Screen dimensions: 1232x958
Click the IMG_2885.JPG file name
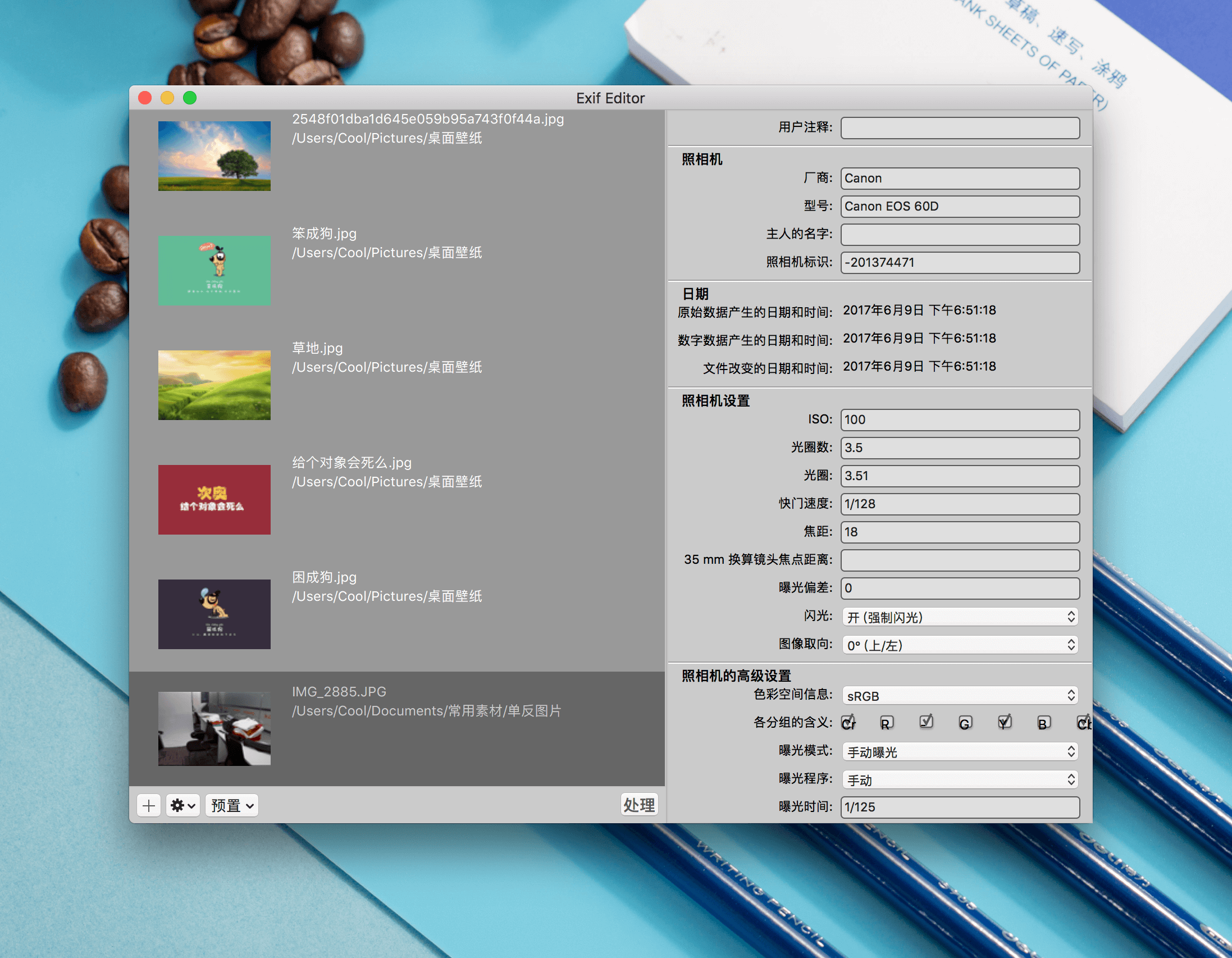pos(339,691)
